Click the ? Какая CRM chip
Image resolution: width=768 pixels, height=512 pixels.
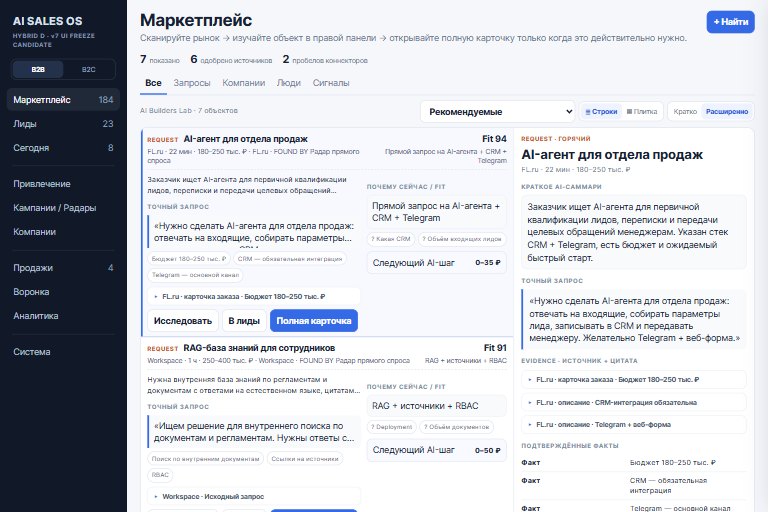[x=391, y=239]
